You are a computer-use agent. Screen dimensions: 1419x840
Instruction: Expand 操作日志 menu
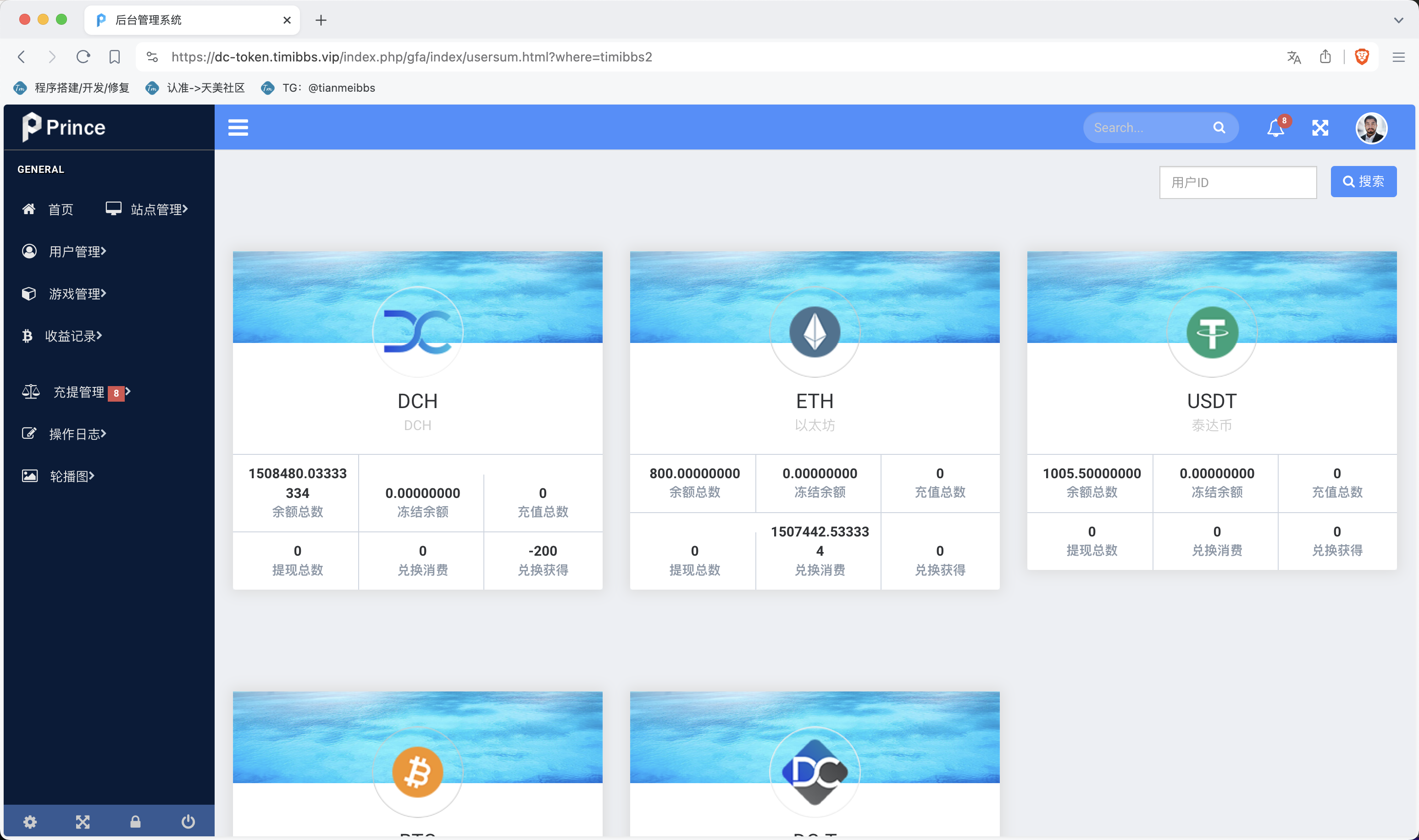tap(64, 434)
